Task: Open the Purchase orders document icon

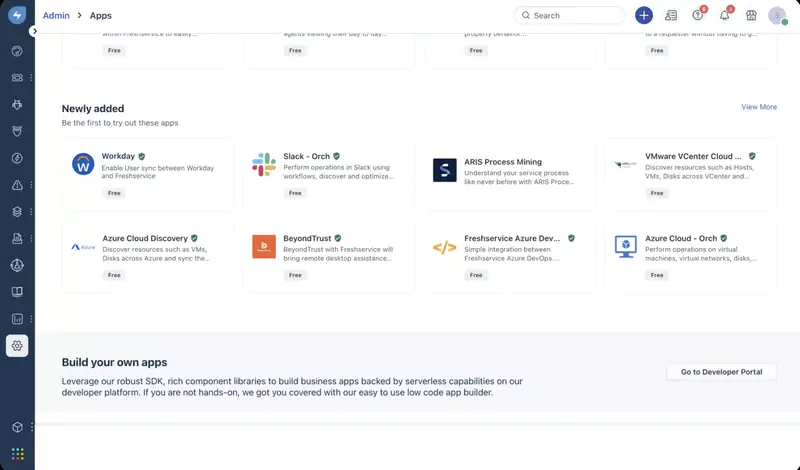Action: 17,238
